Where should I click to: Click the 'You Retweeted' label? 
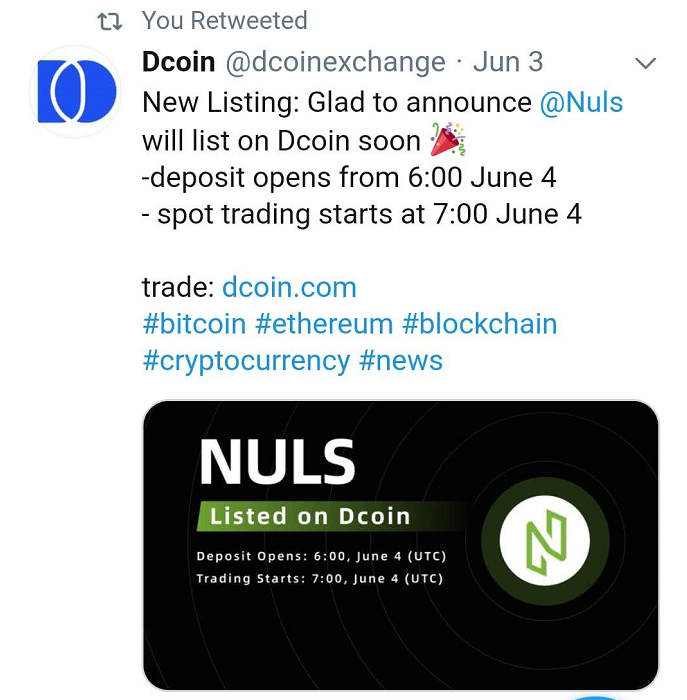click(x=225, y=21)
